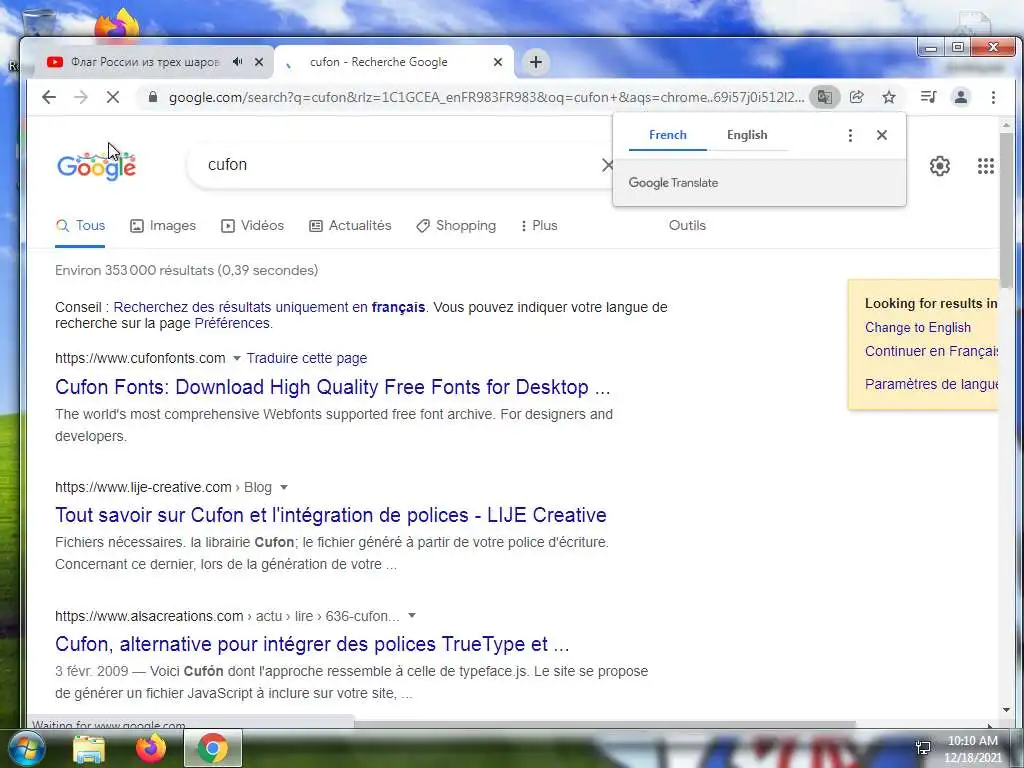Viewport: 1024px width, 768px height.
Task: Select the Tous search tab
Action: pos(80,225)
